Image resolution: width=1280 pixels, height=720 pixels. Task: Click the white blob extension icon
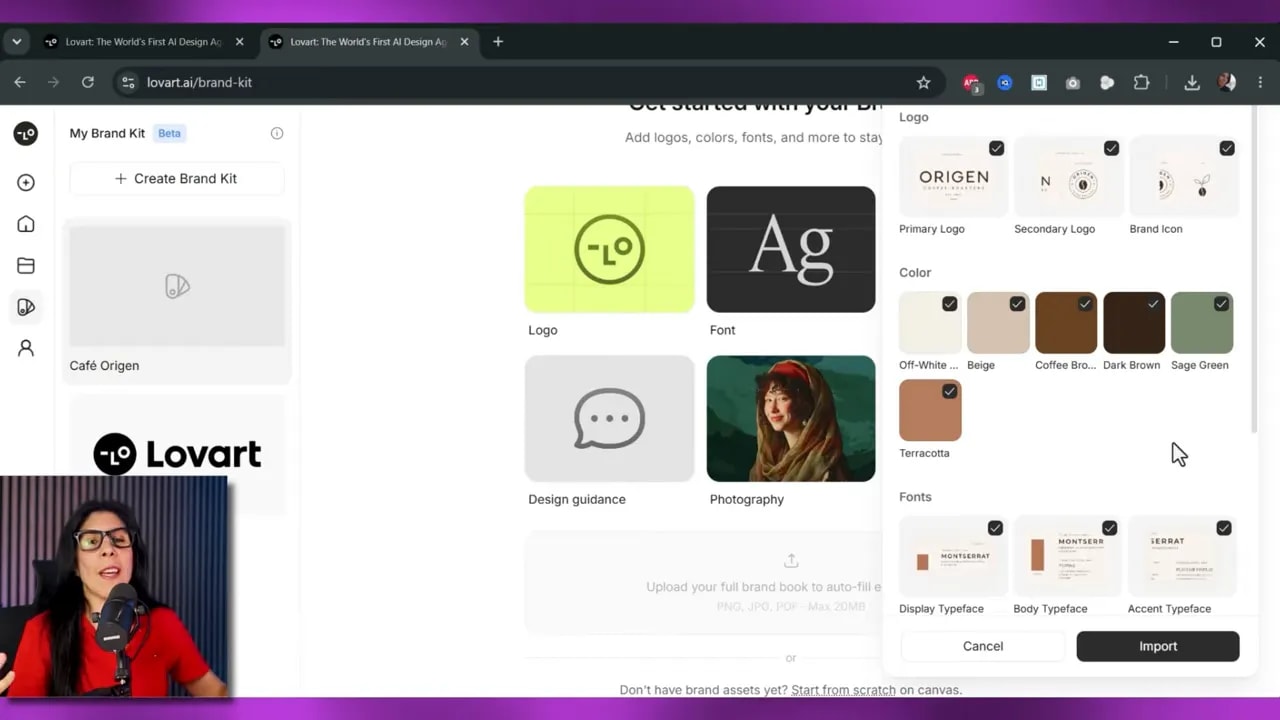click(1107, 83)
